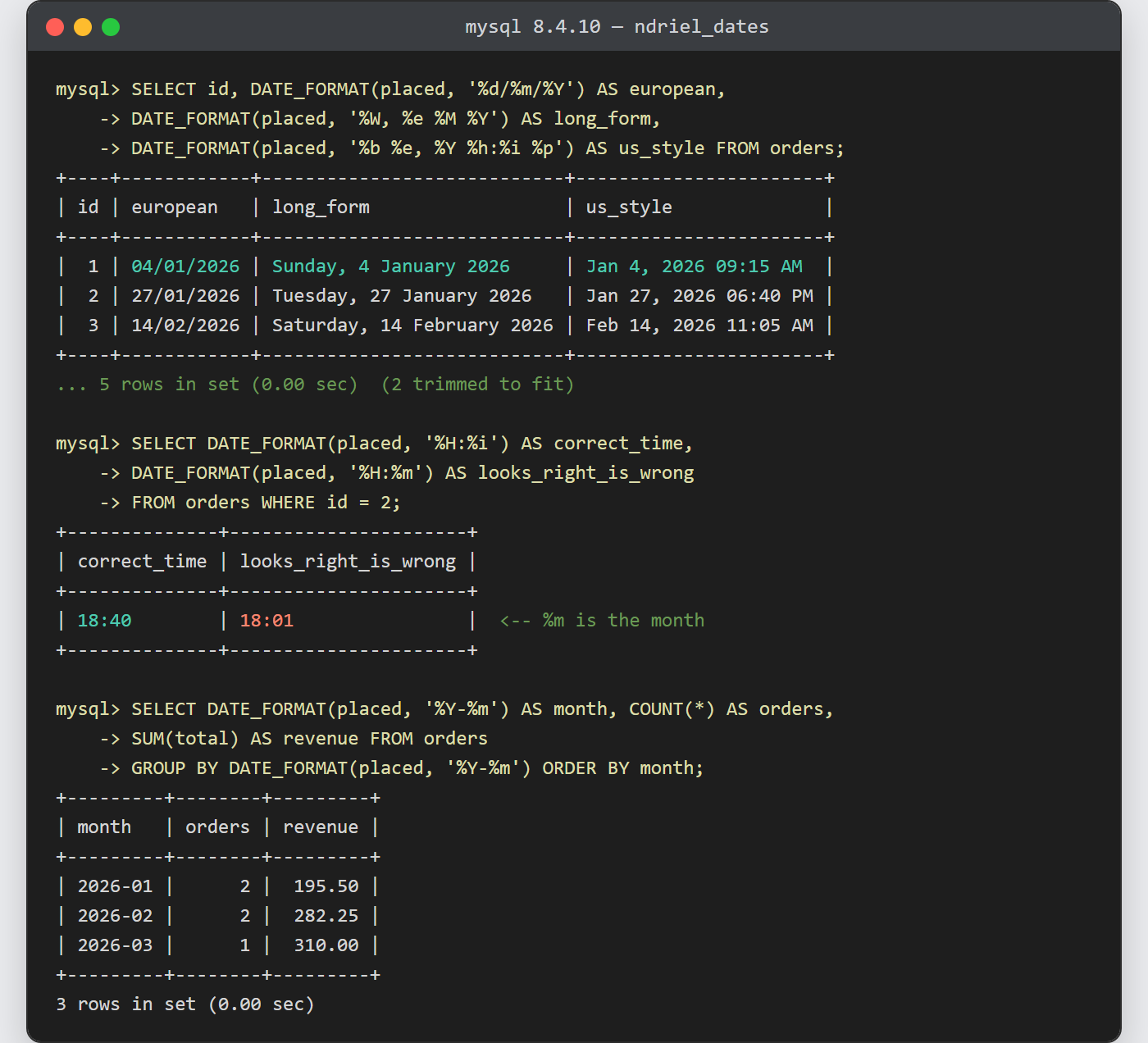The height and width of the screenshot is (1043, 1148).
Task: Click the first query line with '%d/%m/%Y'
Action: coord(390,89)
